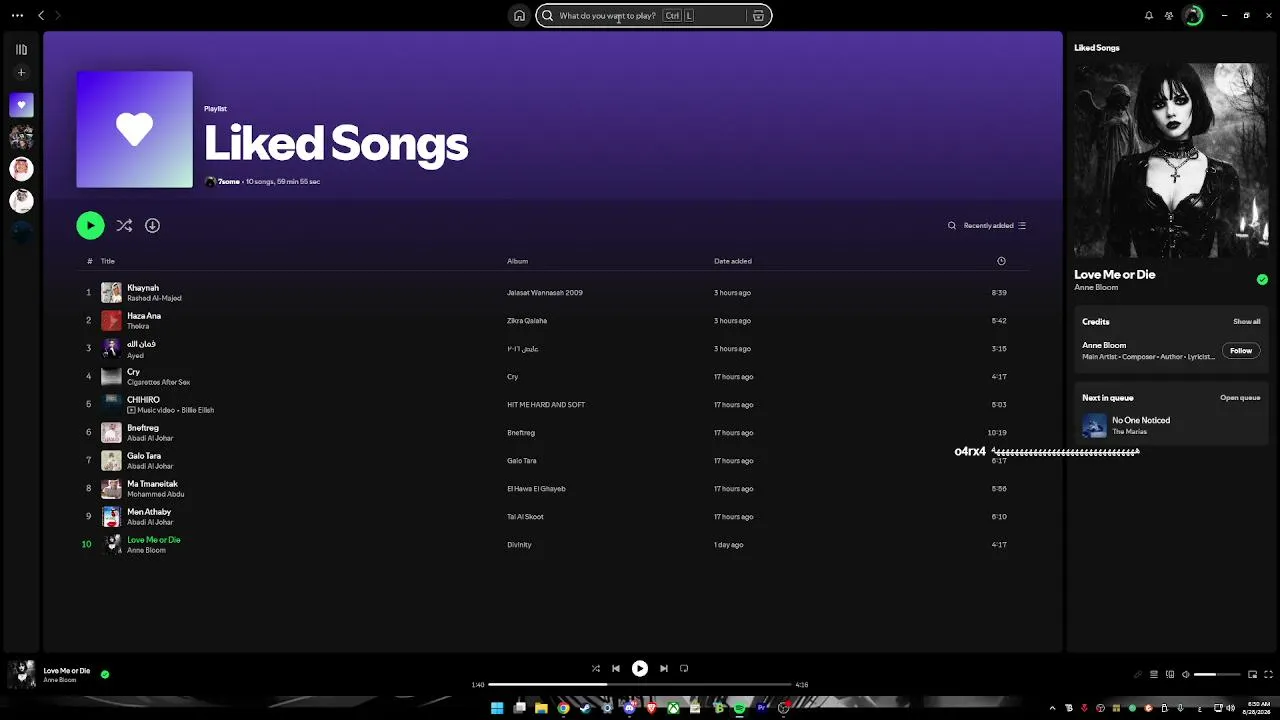Open Windows Start menu
Screen dimensions: 1280x720
pyautogui.click(x=497, y=708)
